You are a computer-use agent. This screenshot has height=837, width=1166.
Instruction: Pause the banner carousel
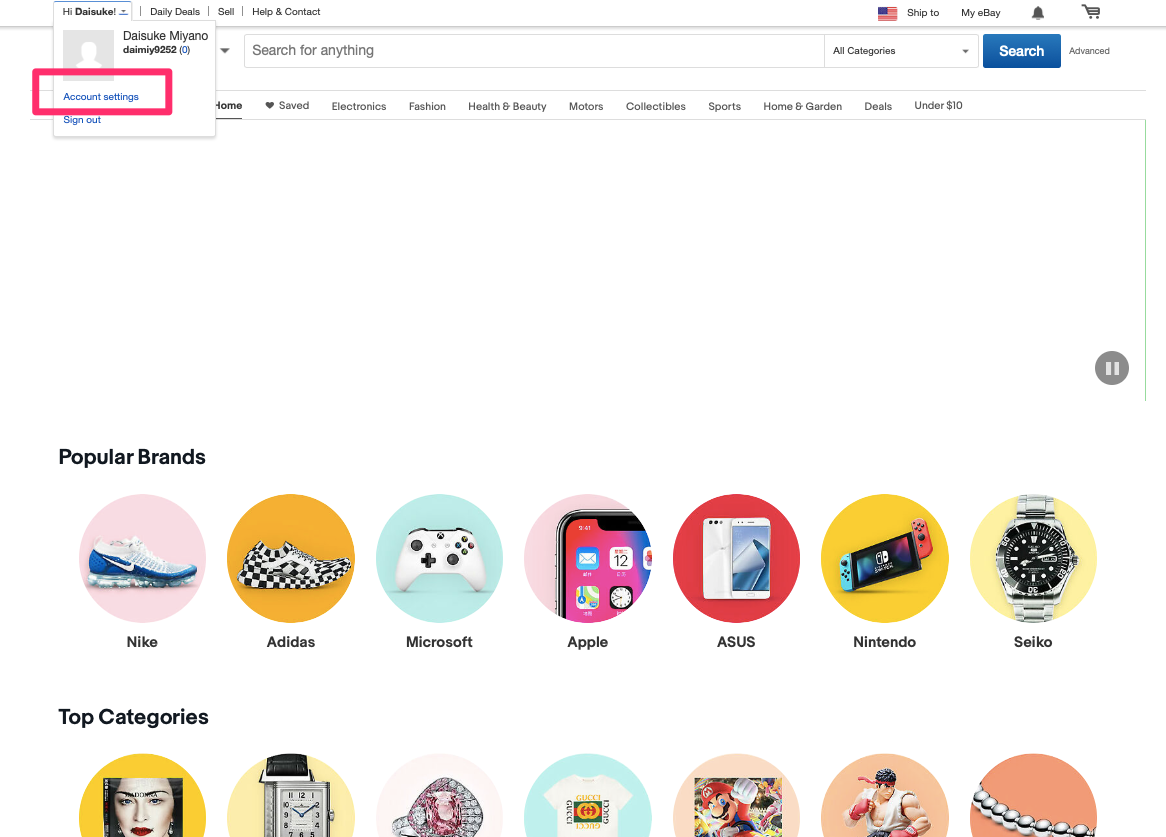[x=1112, y=368]
